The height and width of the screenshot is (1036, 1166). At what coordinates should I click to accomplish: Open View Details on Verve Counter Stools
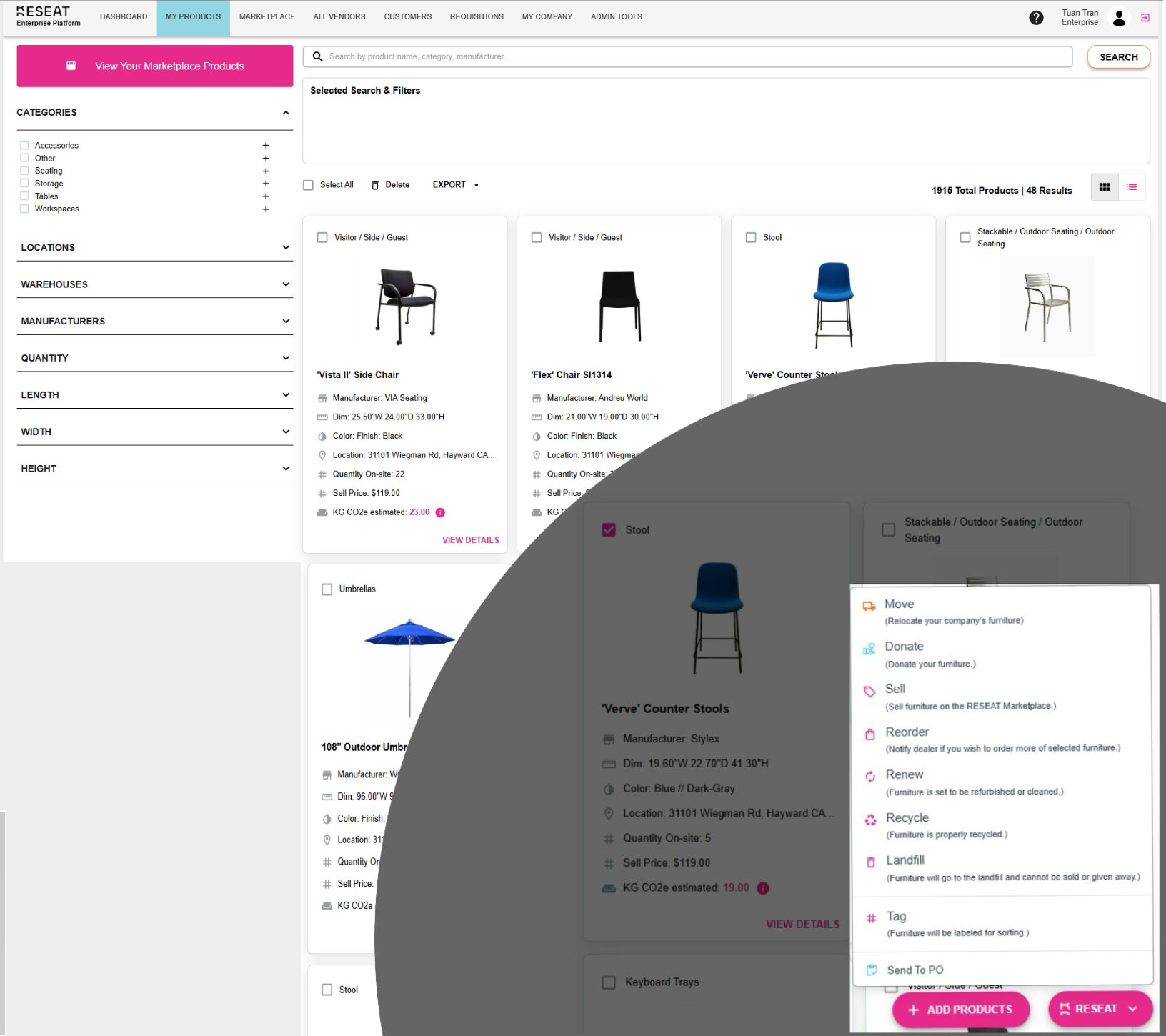(x=803, y=924)
